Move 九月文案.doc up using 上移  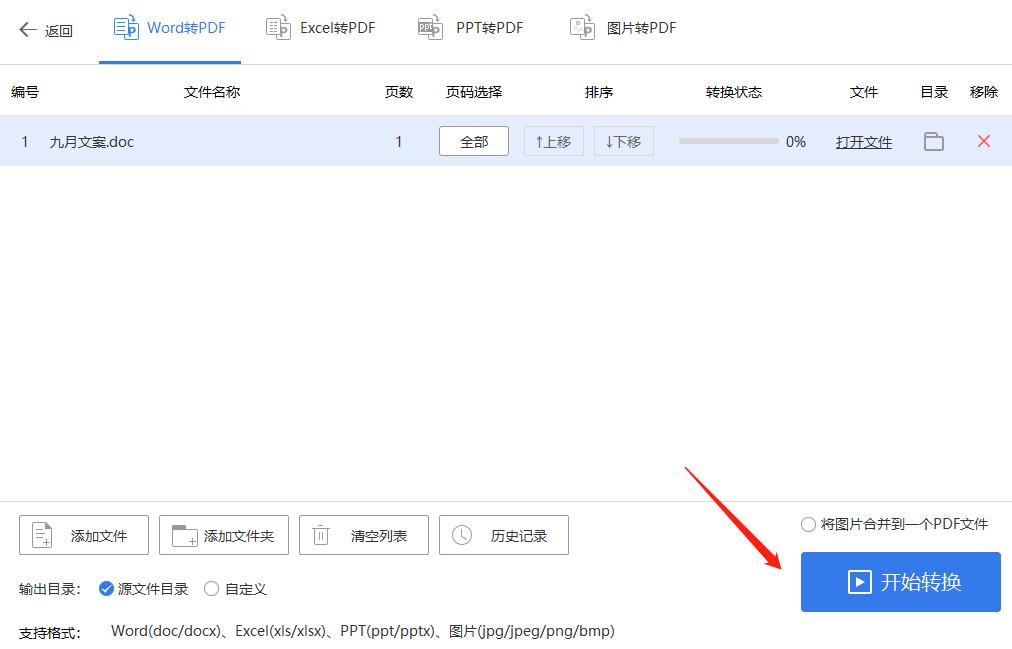click(553, 141)
